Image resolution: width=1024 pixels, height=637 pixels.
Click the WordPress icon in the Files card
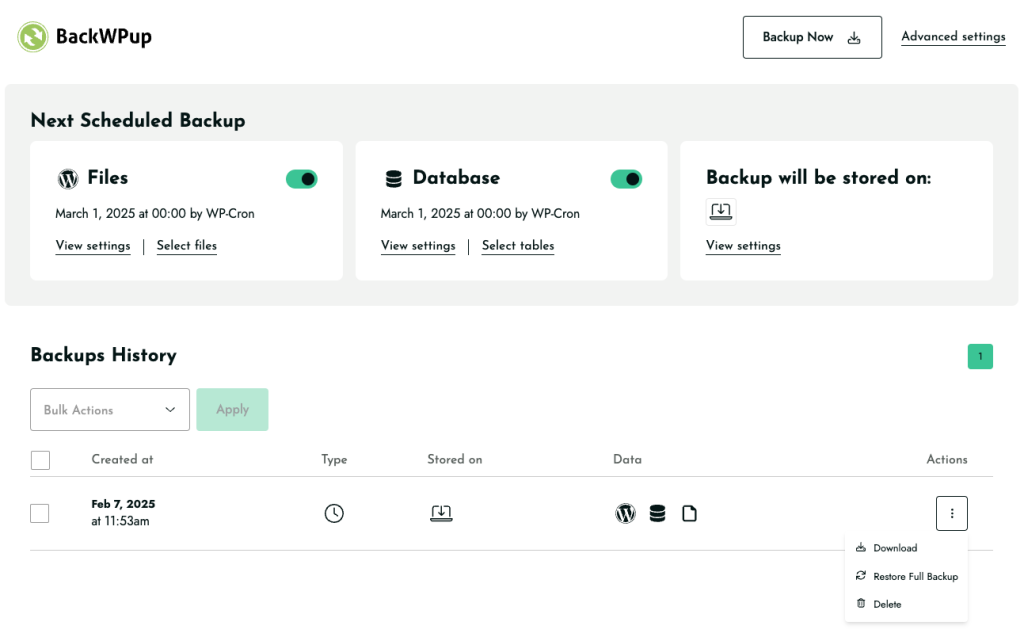tap(66, 178)
